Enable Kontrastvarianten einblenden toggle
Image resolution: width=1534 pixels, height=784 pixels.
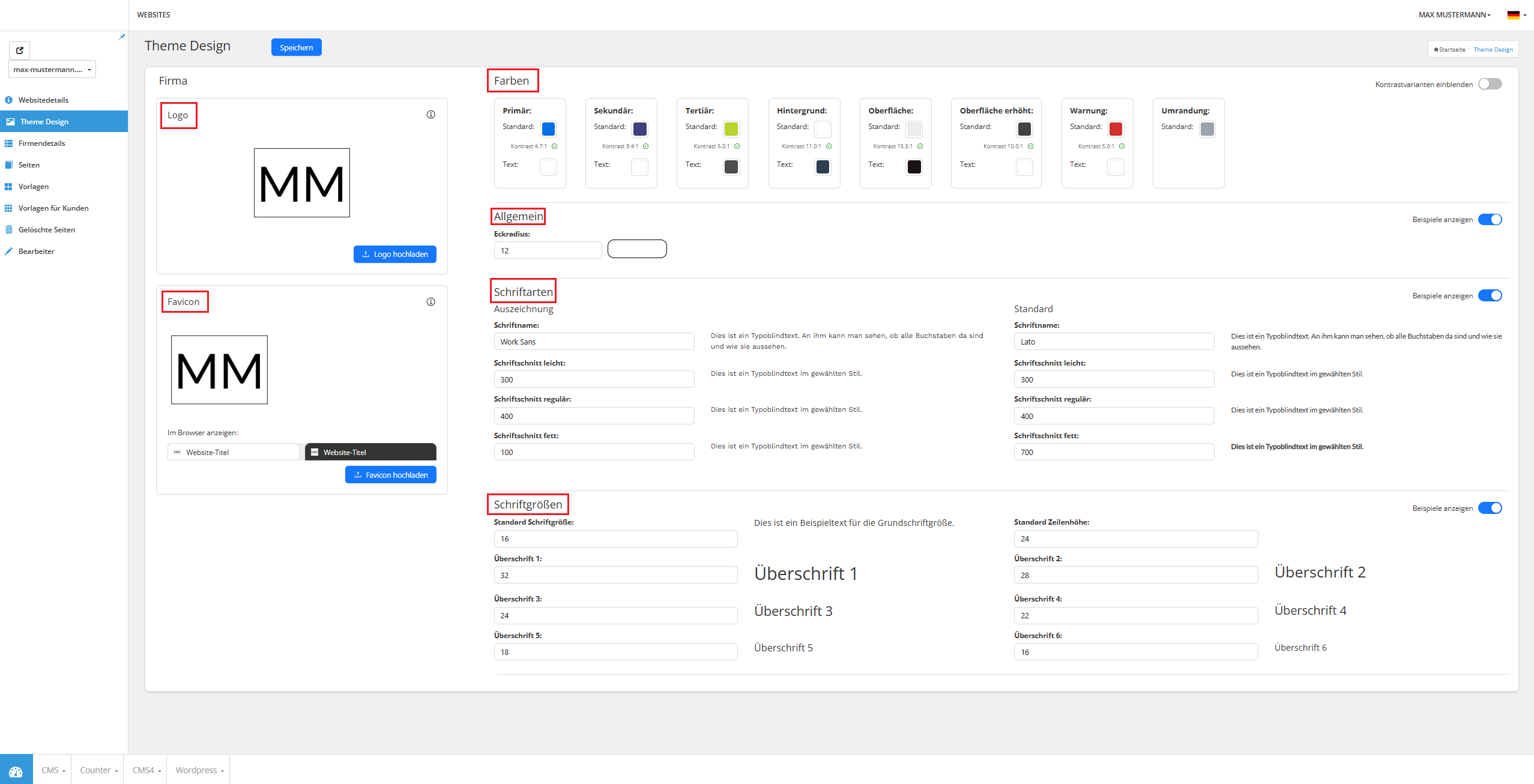(x=1490, y=84)
